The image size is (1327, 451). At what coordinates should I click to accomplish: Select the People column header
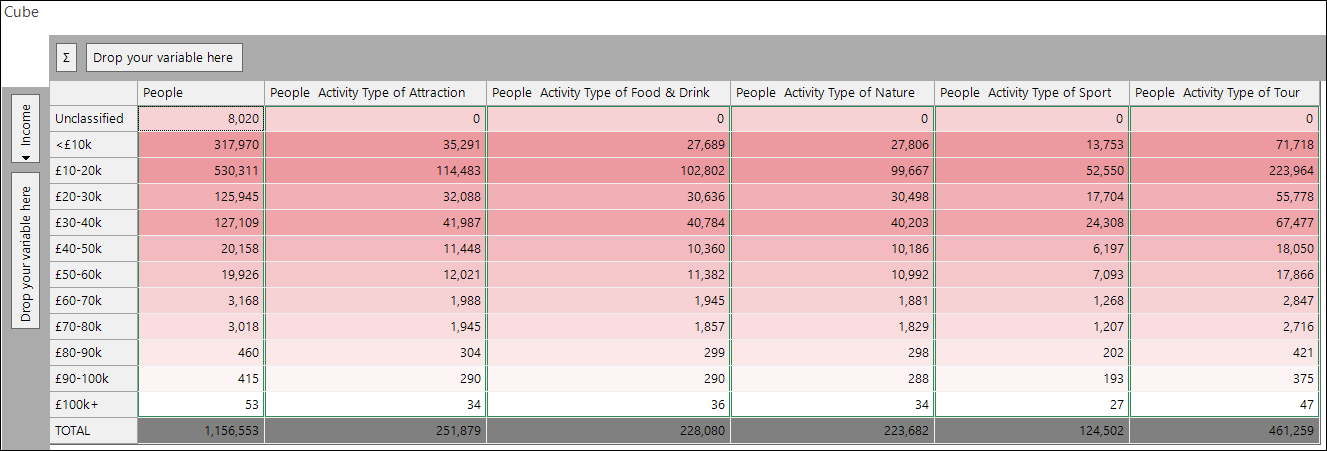(201, 92)
